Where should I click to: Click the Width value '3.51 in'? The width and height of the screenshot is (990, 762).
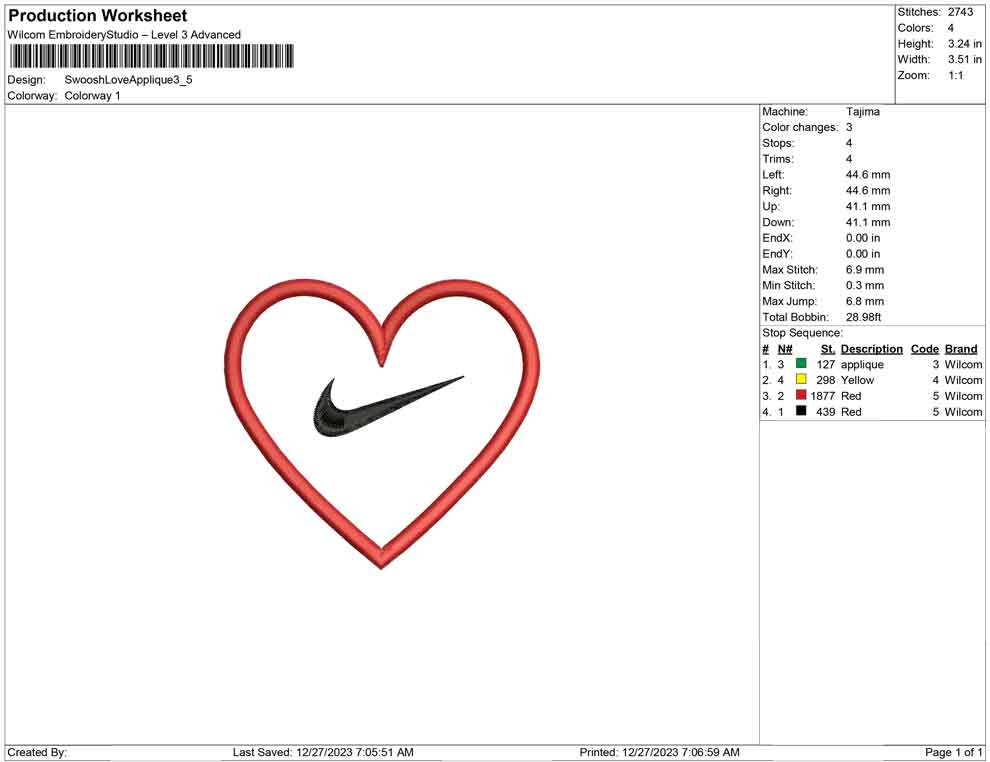(964, 59)
